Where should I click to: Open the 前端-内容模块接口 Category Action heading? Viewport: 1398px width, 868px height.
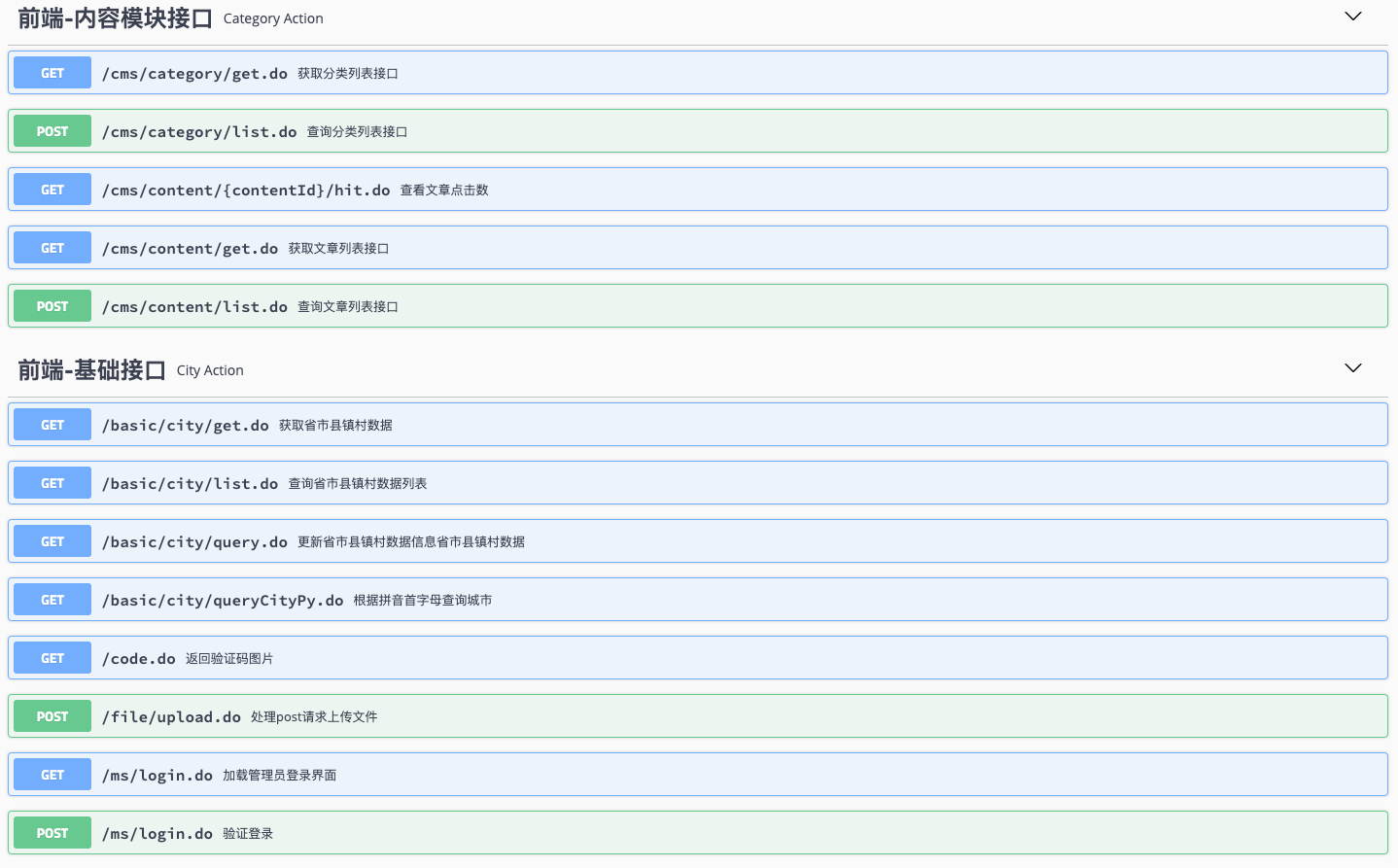(115, 18)
